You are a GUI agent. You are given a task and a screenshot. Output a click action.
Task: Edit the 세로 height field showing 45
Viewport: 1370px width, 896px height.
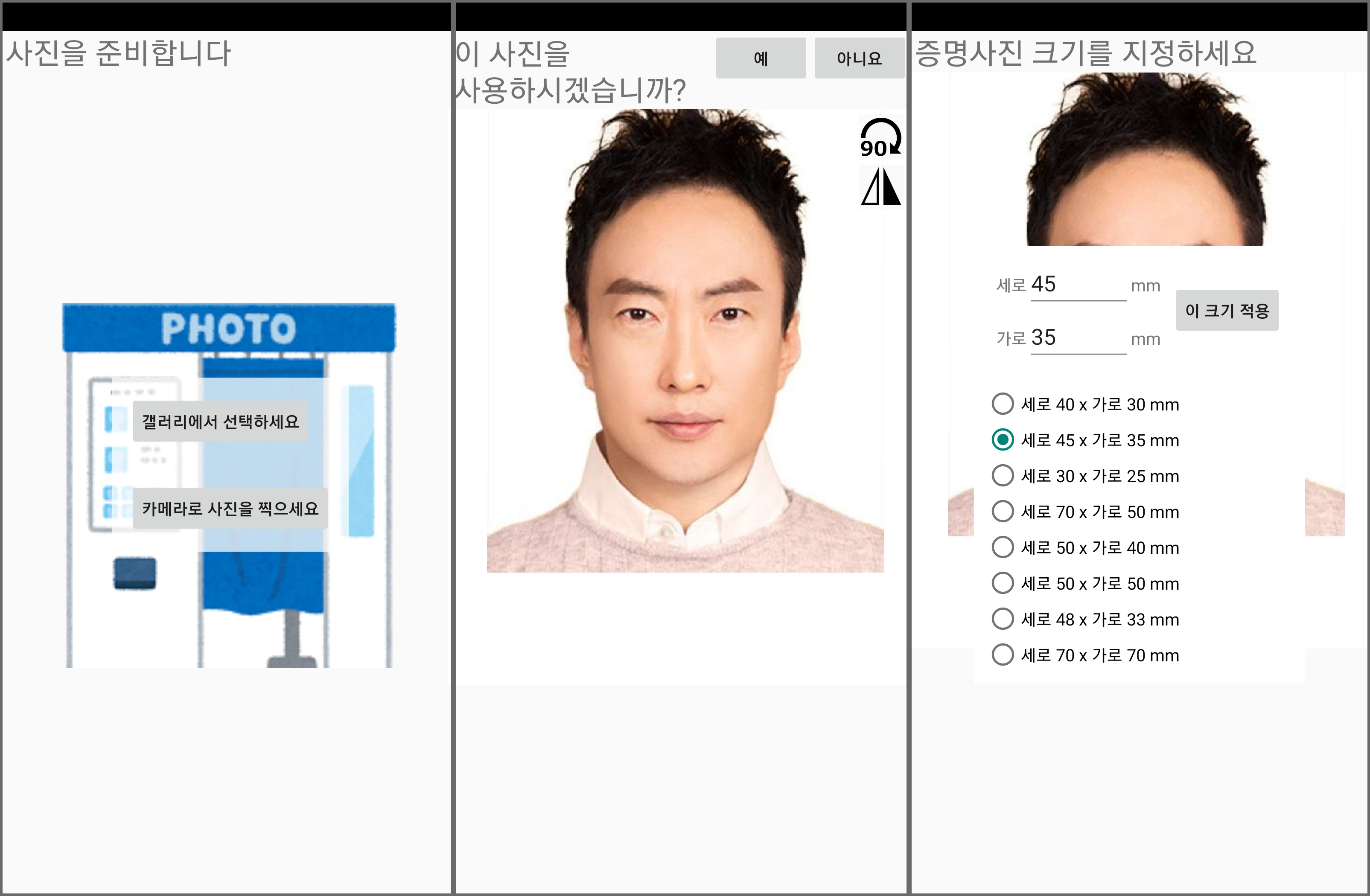tap(1078, 285)
